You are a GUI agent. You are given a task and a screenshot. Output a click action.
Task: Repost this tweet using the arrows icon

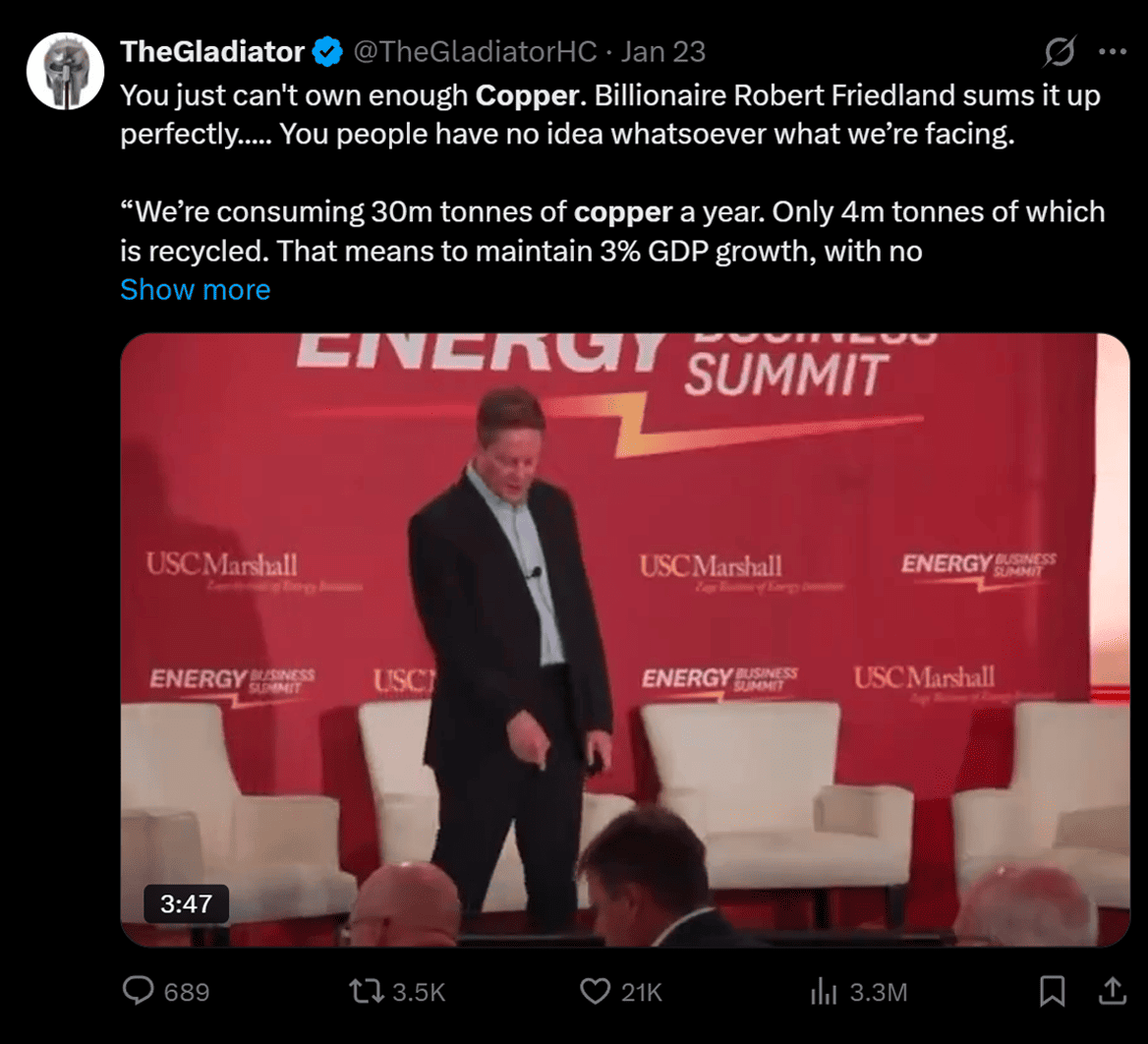click(367, 991)
